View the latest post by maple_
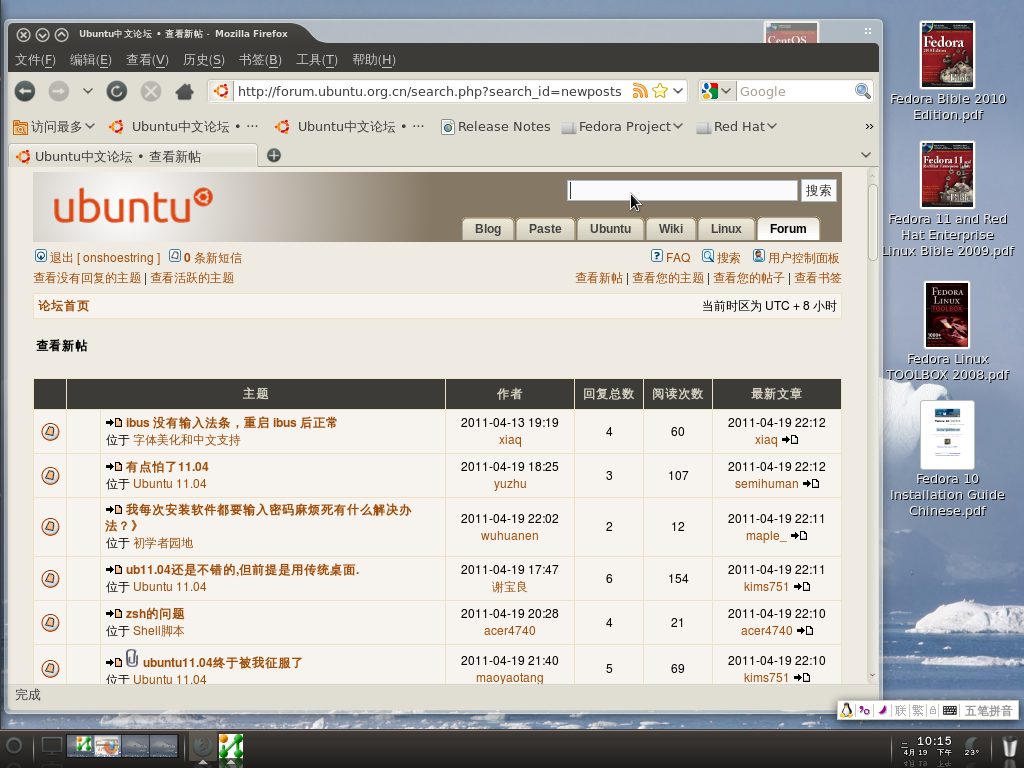 point(799,536)
